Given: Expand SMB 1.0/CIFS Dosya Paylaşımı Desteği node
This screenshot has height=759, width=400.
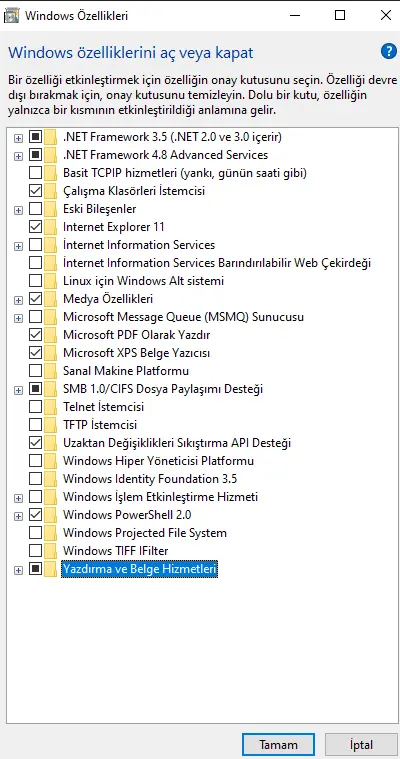Looking at the screenshot, I should click(18, 390).
